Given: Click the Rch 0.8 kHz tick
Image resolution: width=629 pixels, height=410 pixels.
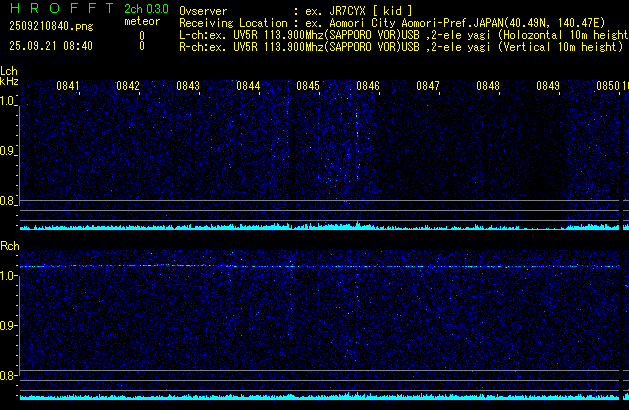Looking at the screenshot, I should [x=9, y=376].
